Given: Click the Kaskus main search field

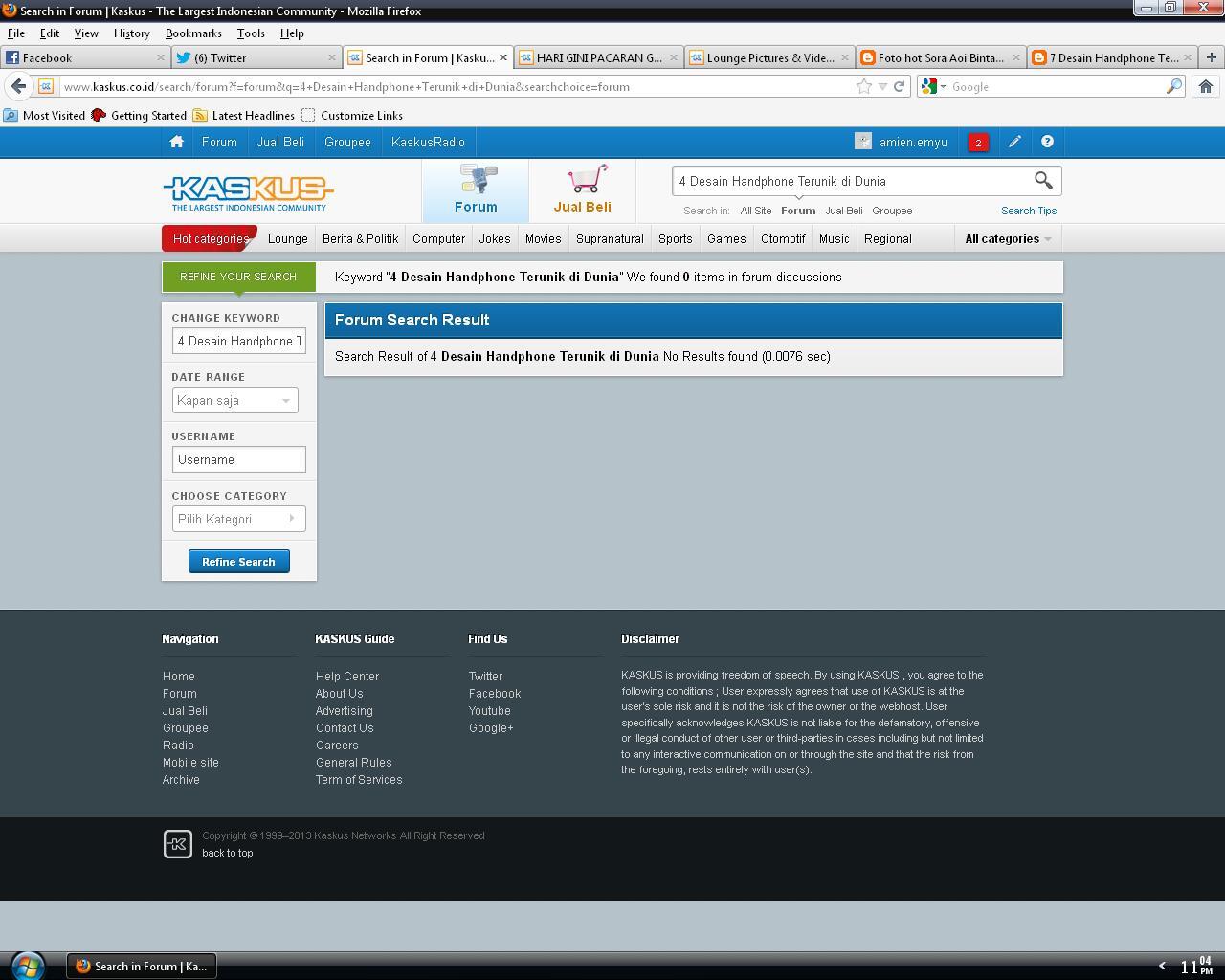Looking at the screenshot, I should pos(852,181).
